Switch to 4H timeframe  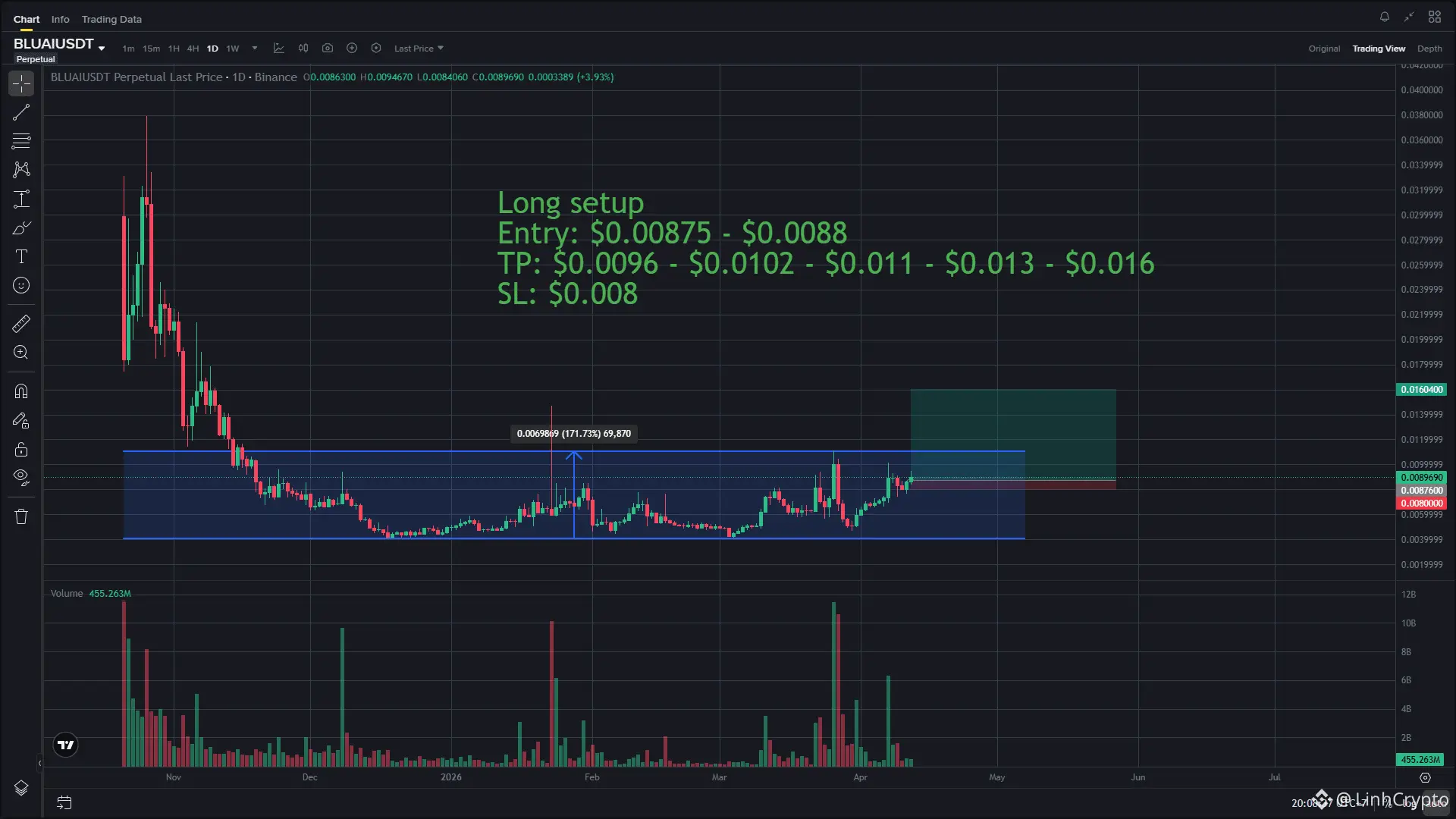tap(193, 49)
